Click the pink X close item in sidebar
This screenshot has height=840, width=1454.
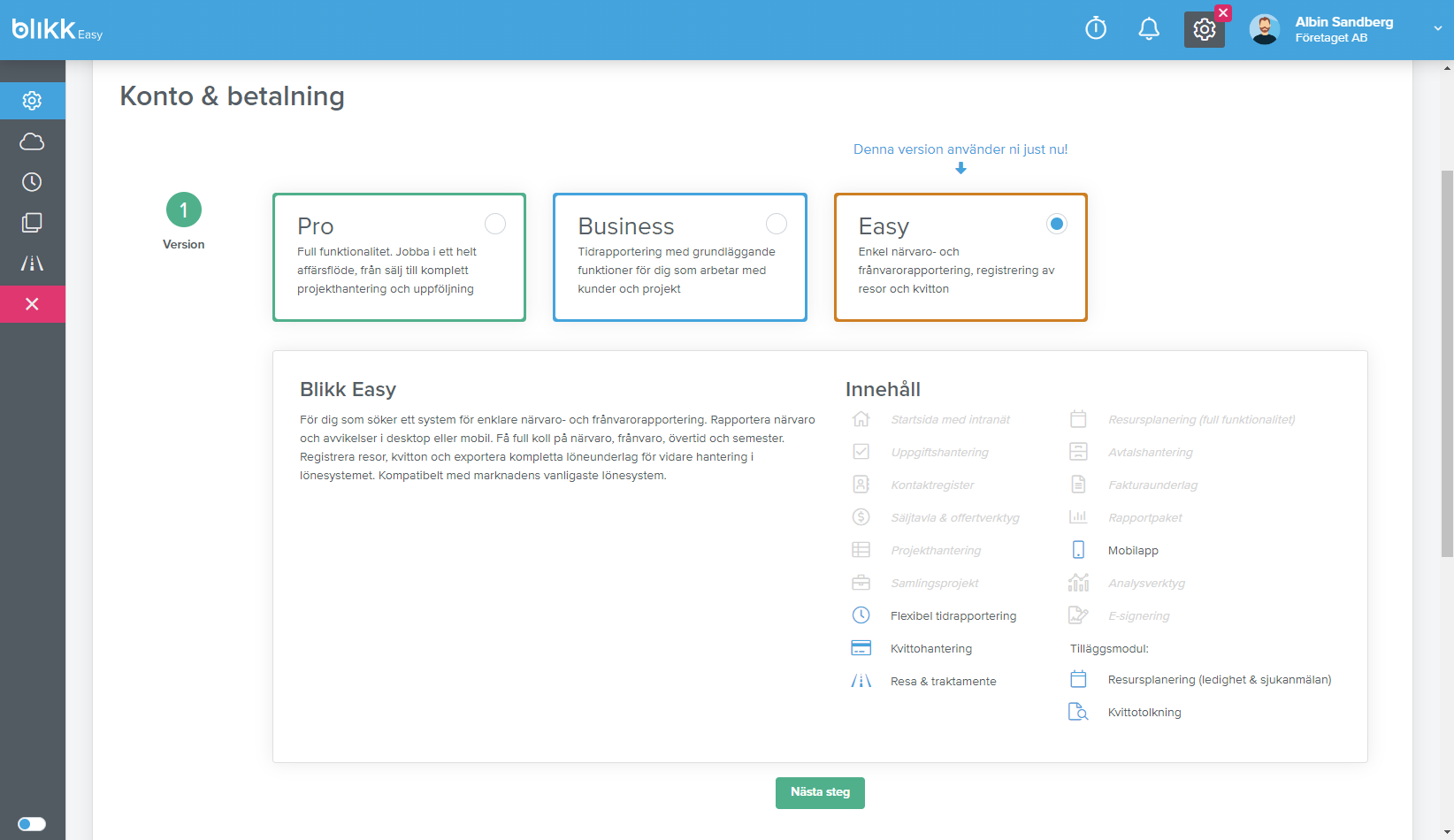point(32,304)
